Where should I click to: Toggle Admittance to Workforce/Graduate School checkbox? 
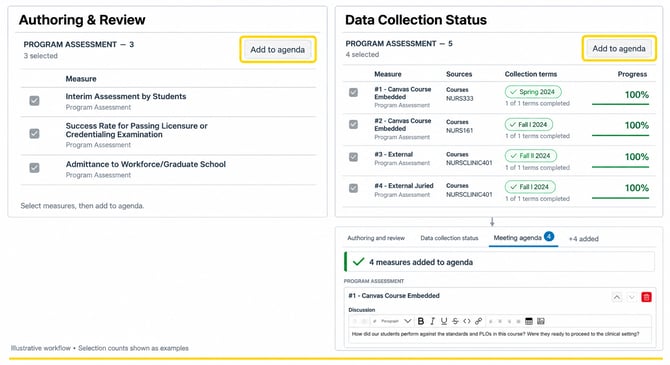35,168
